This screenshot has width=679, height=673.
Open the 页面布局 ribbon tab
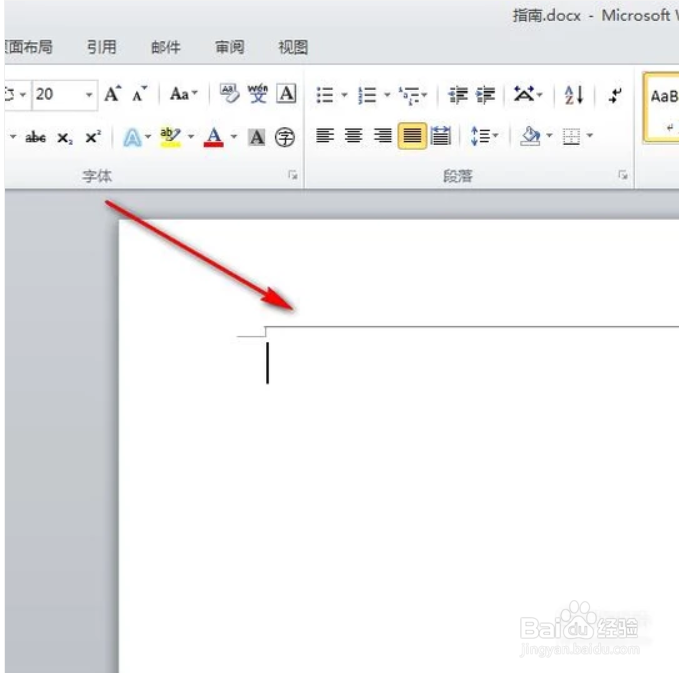(x=29, y=47)
